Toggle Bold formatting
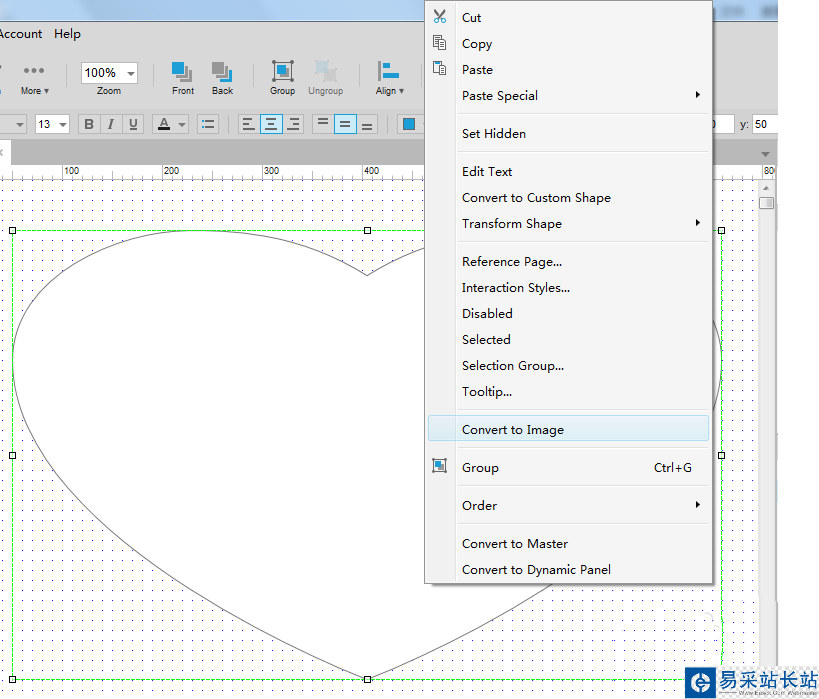 [89, 124]
